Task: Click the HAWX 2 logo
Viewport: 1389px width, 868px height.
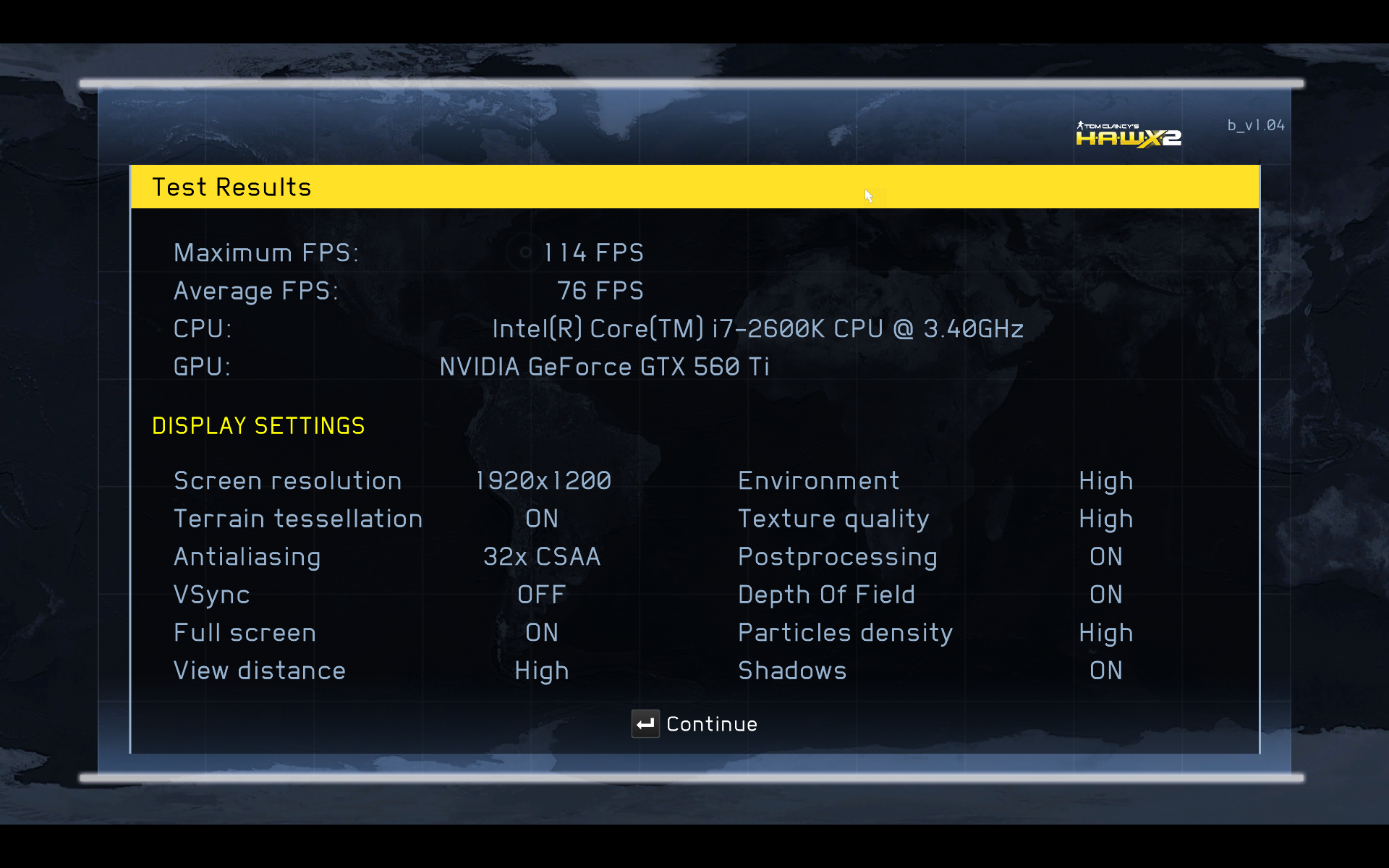Action: (1129, 135)
